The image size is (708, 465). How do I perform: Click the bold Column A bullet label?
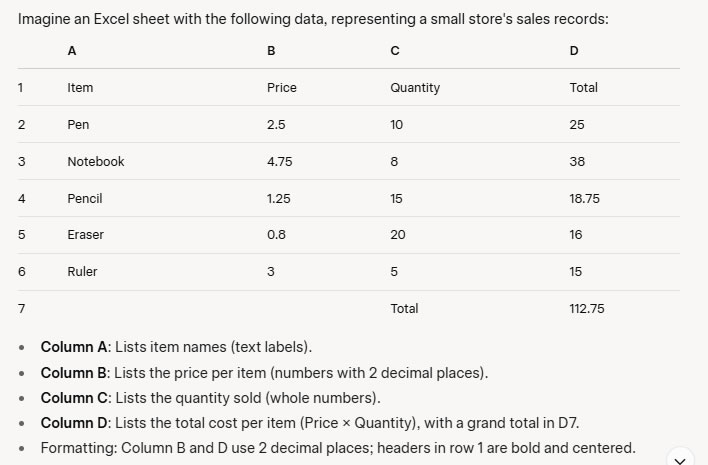(74, 347)
